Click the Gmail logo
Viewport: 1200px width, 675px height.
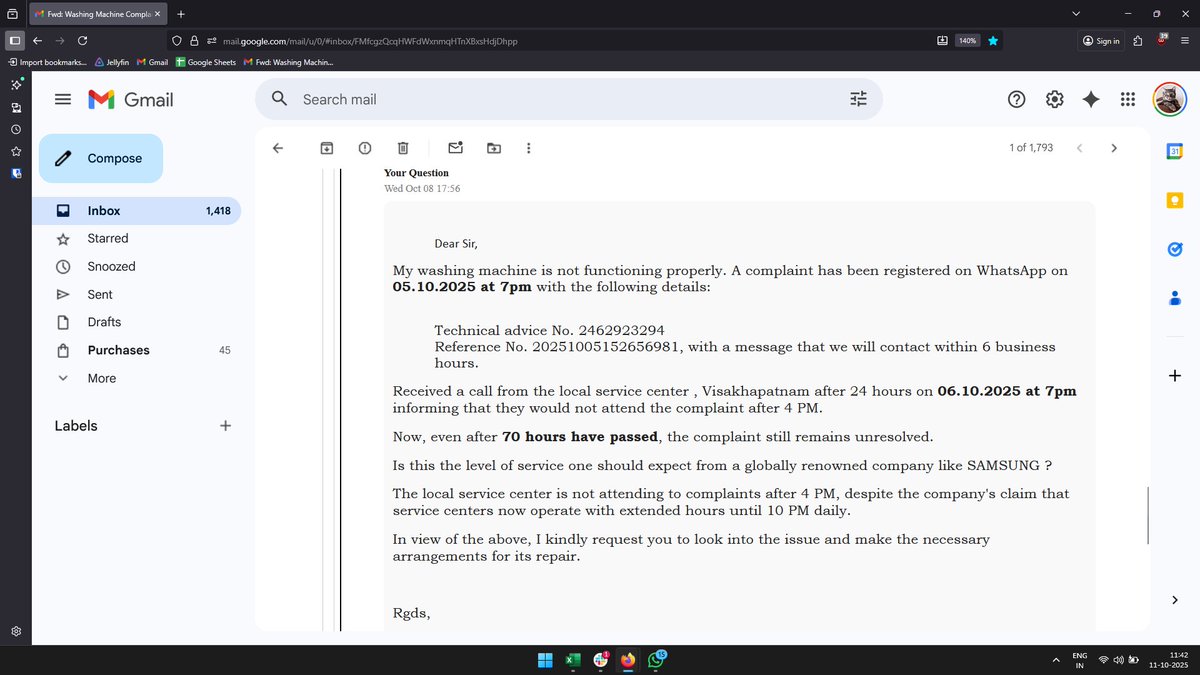click(131, 99)
